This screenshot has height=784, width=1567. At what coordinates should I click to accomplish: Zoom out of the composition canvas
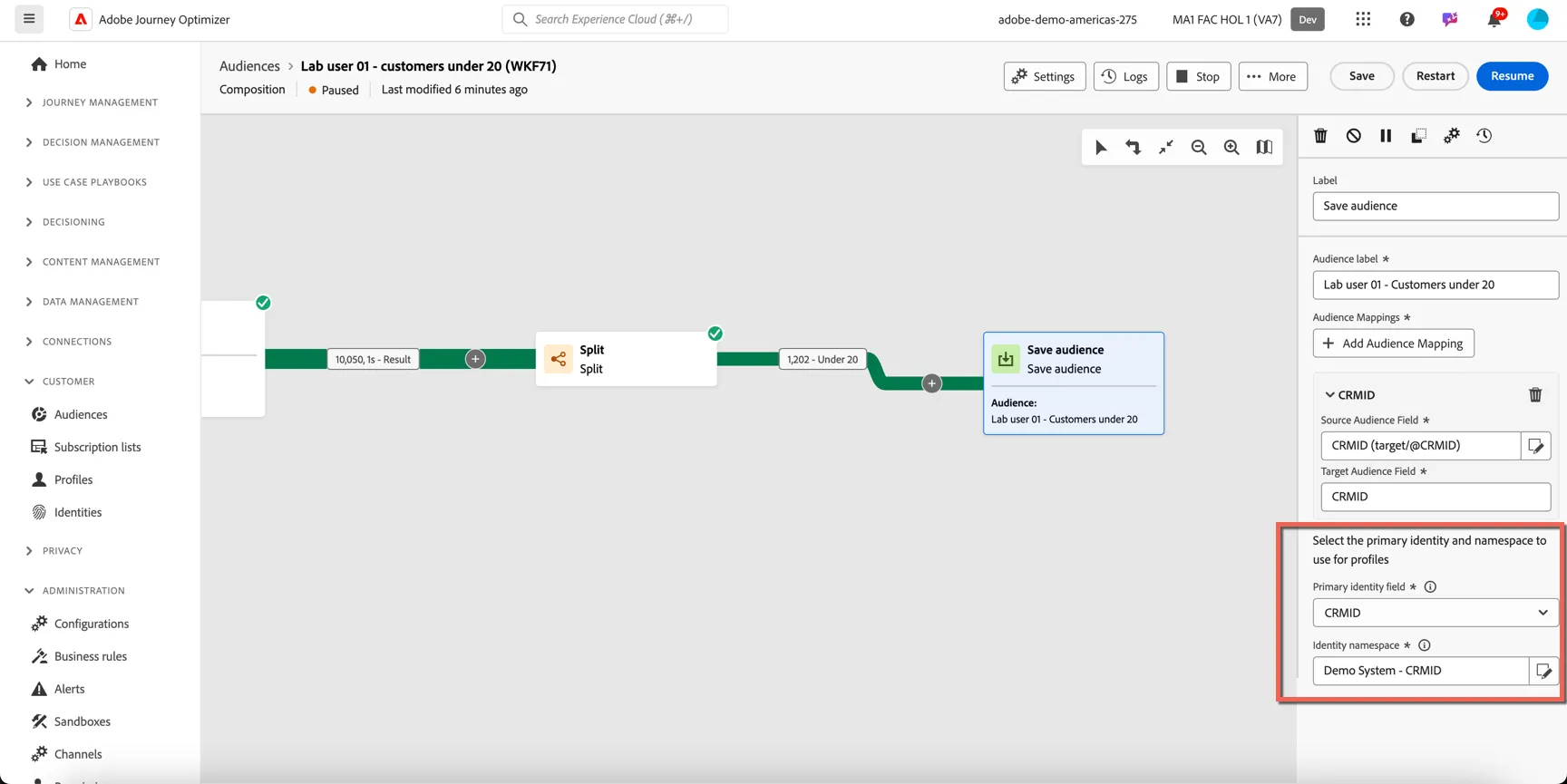[1199, 148]
